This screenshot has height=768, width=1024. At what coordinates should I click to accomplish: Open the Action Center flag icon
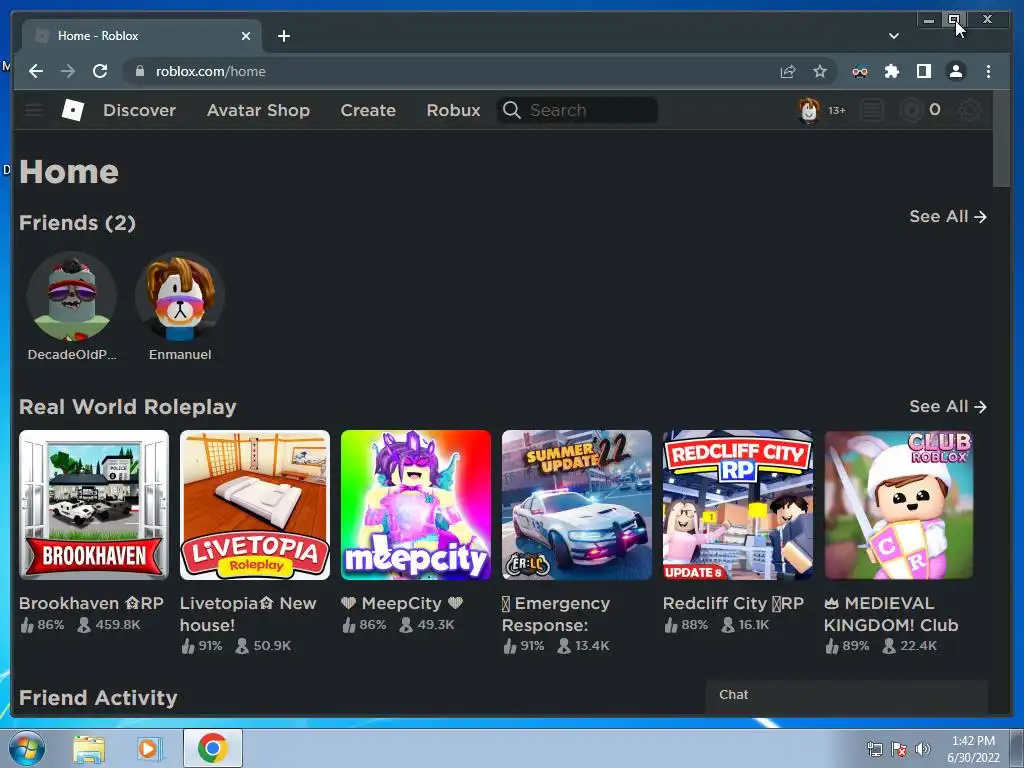click(x=899, y=749)
